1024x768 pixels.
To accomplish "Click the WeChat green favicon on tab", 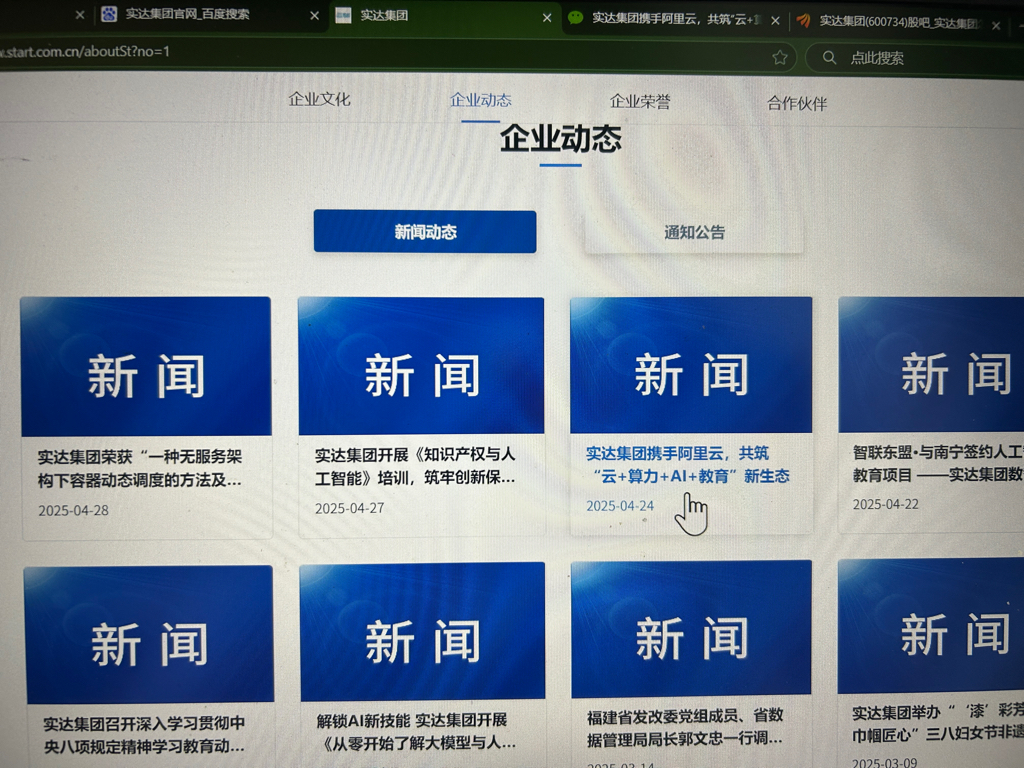I will click(x=575, y=18).
